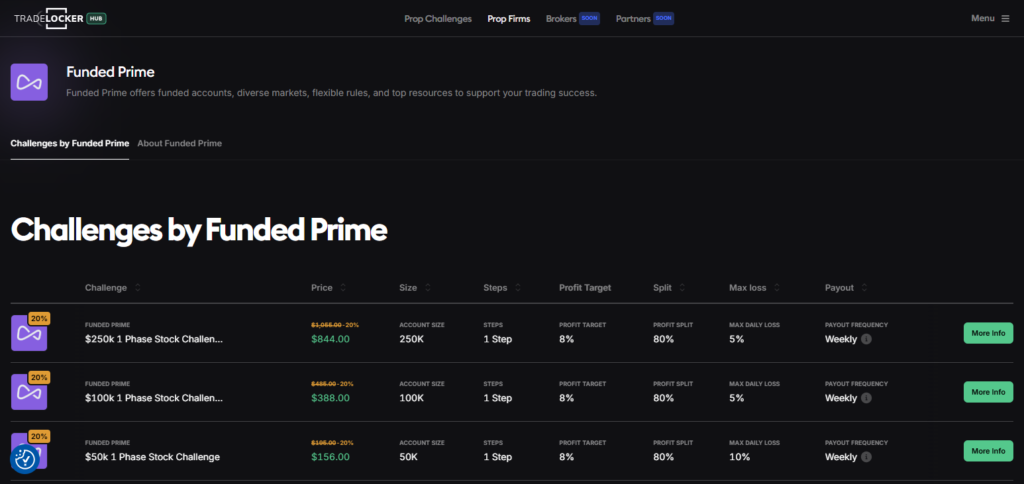Screen dimensions: 1024x484
Task: Sort the table by Size column
Action: tap(428, 288)
